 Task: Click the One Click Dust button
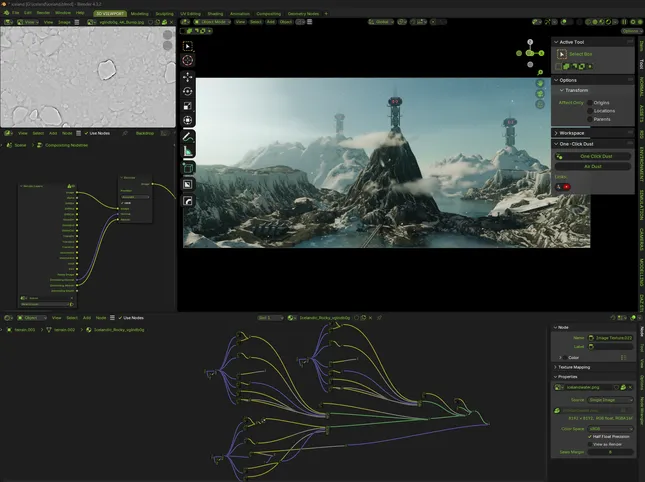pyautogui.click(x=593, y=156)
